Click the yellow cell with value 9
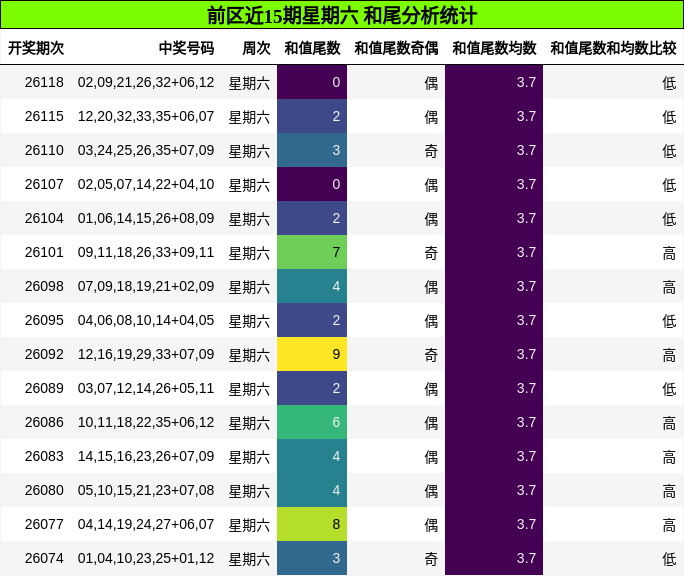Image resolution: width=684 pixels, height=576 pixels. pos(312,354)
